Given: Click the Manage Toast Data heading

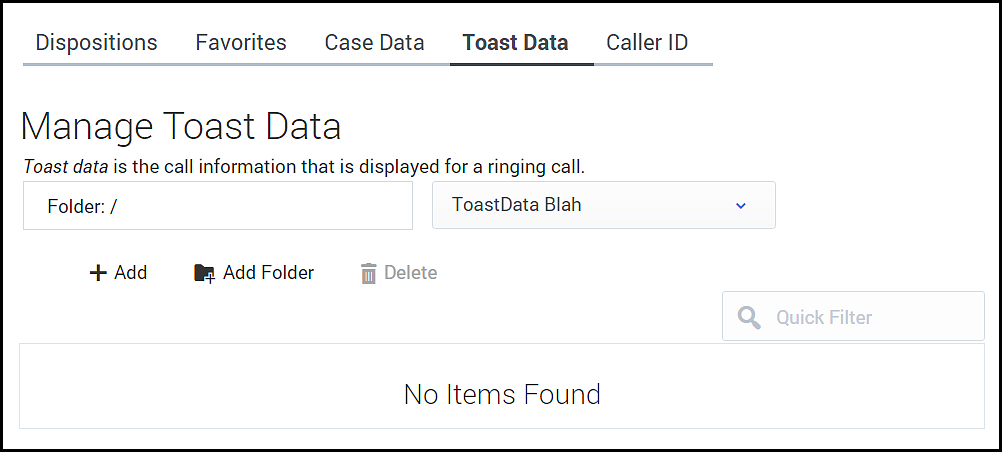Looking at the screenshot, I should coord(181,126).
